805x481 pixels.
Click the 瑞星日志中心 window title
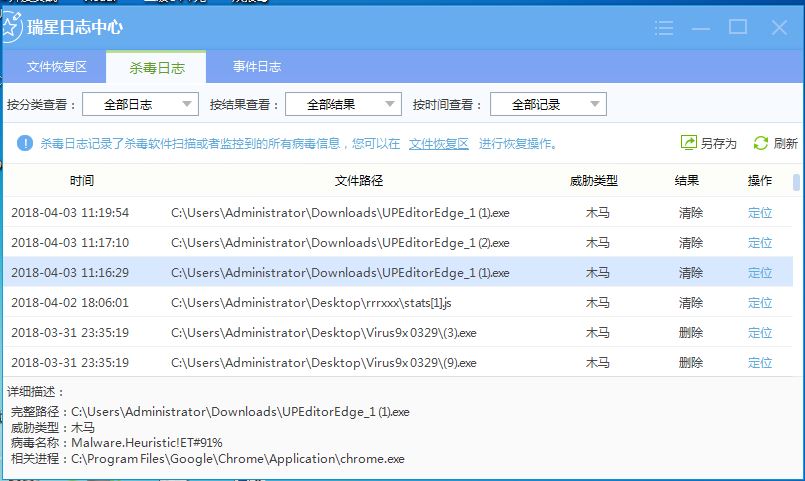(x=75, y=27)
